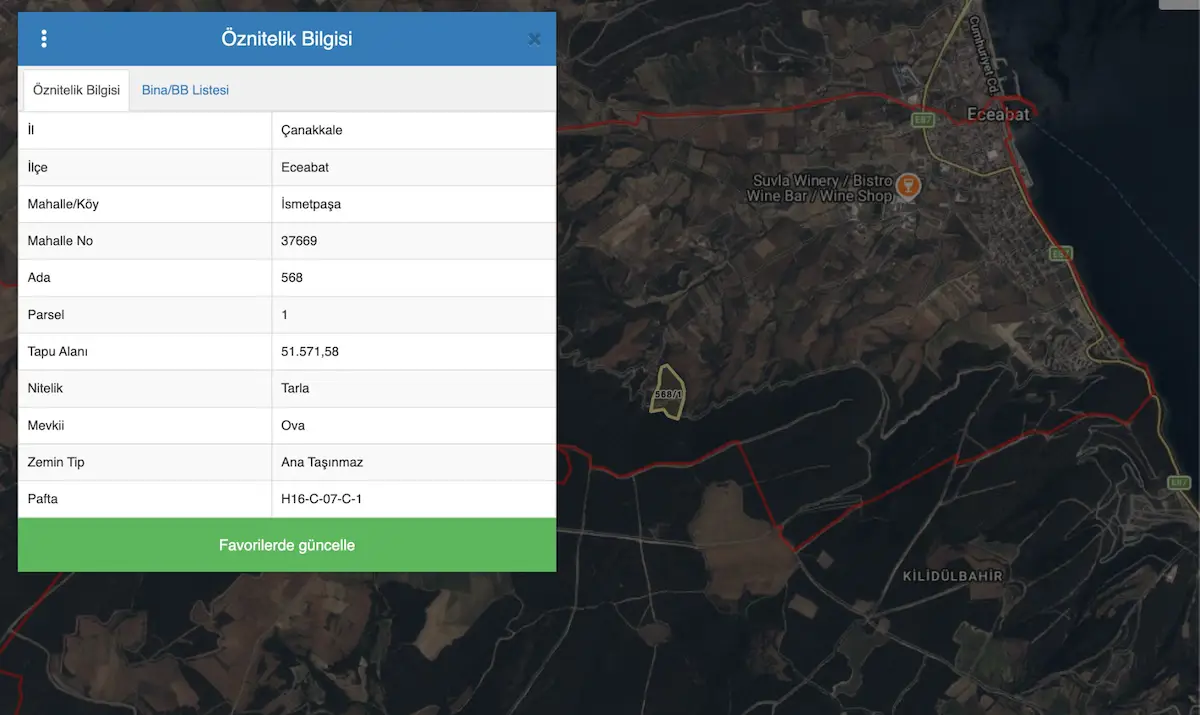Click the Suvla Winery marker icon
Viewport: 1200px width, 715px height.
(908, 184)
